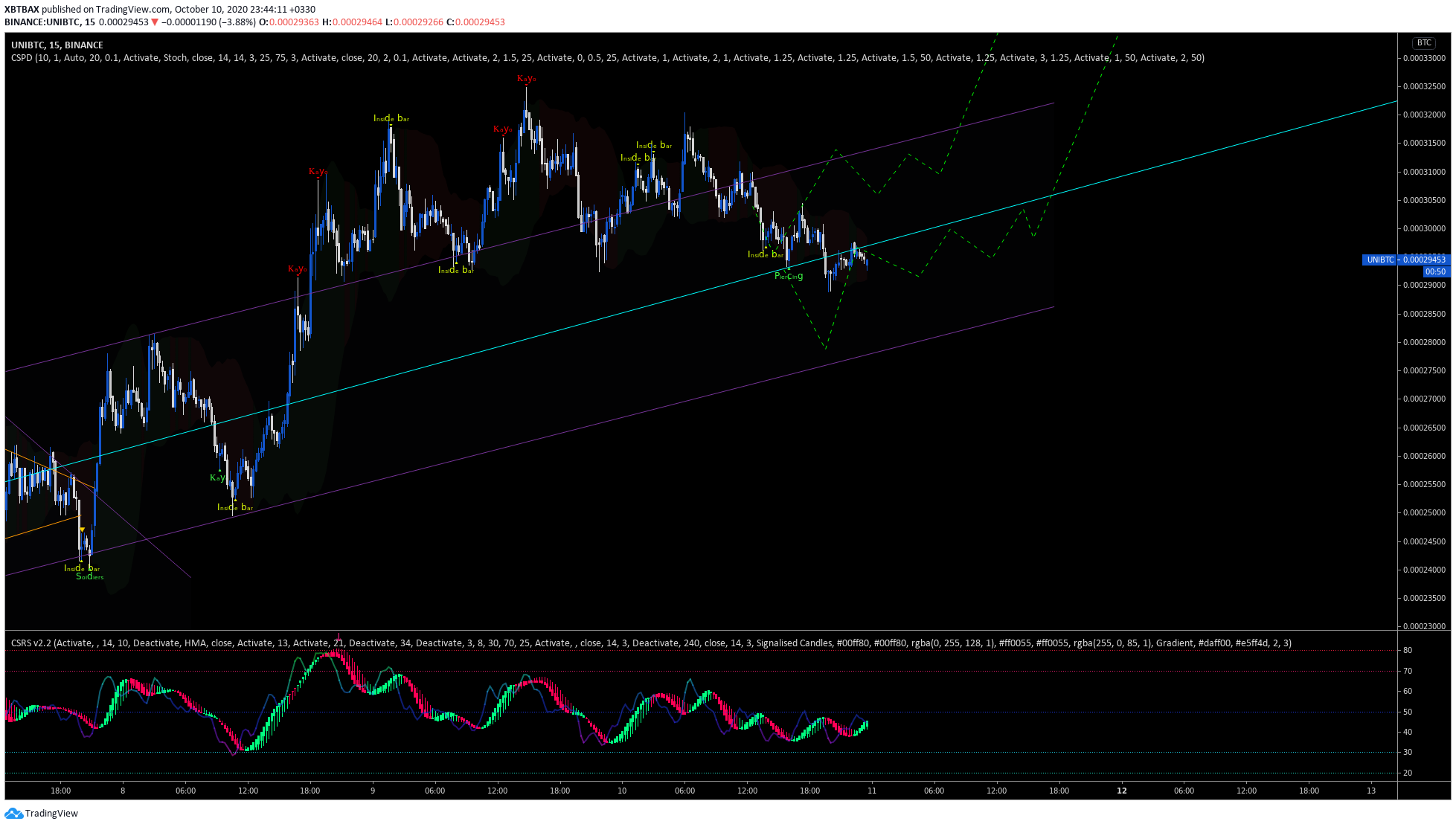
Task: Click the 00:50 countdown timer label
Action: pos(1435,271)
